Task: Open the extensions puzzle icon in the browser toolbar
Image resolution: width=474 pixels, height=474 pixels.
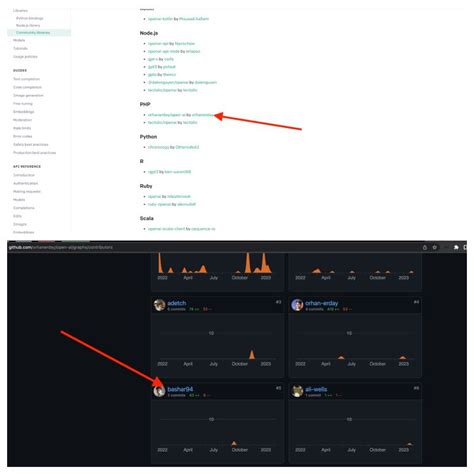Action: point(456,247)
